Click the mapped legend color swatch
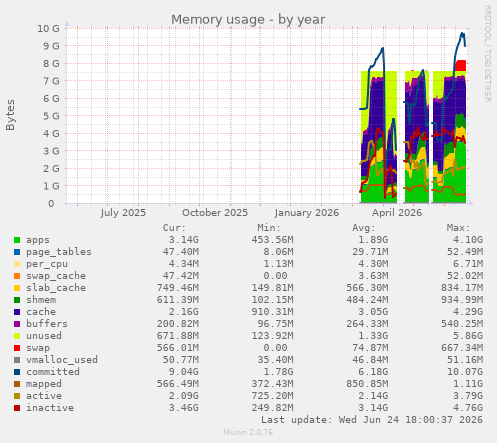The height and width of the screenshot is (443, 497). pyautogui.click(x=17, y=384)
